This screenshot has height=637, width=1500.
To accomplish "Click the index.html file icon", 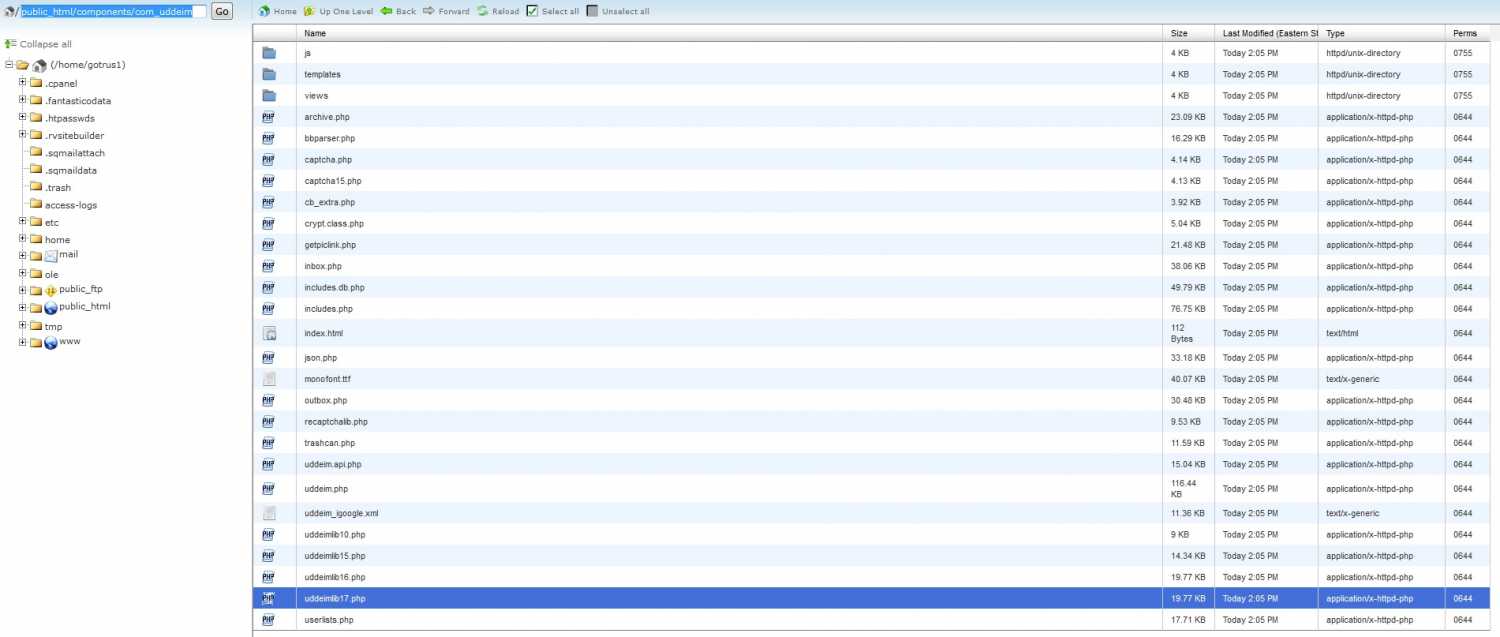I will (x=269, y=333).
